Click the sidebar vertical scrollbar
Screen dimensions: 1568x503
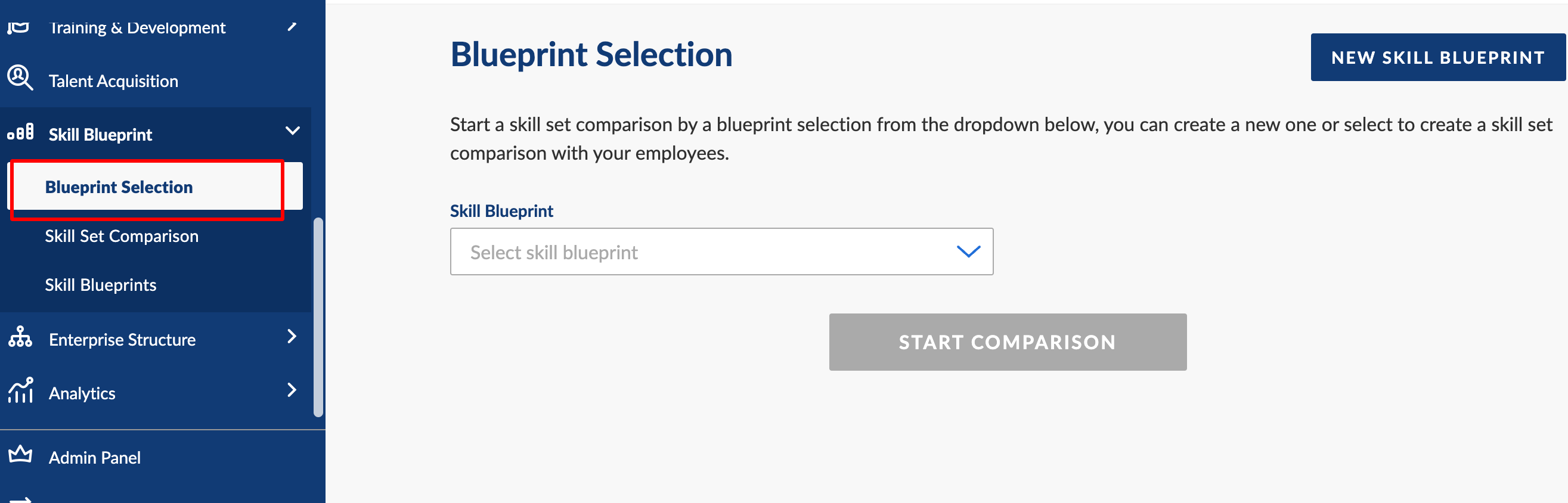pos(318,316)
